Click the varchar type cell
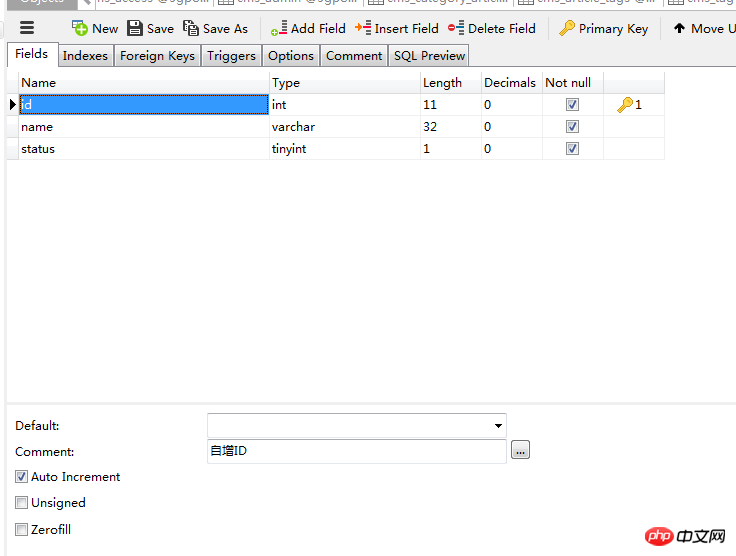 [x=345, y=126]
